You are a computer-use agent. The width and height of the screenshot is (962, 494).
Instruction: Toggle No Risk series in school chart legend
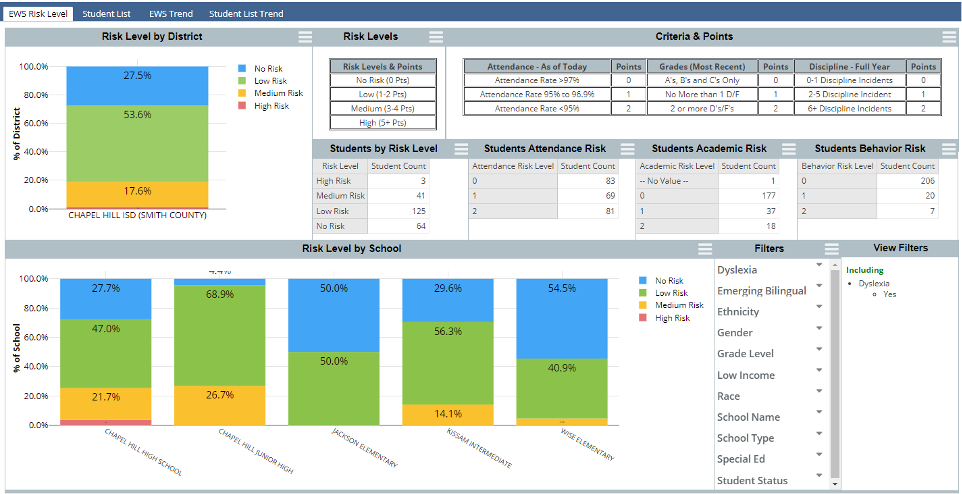[660, 280]
